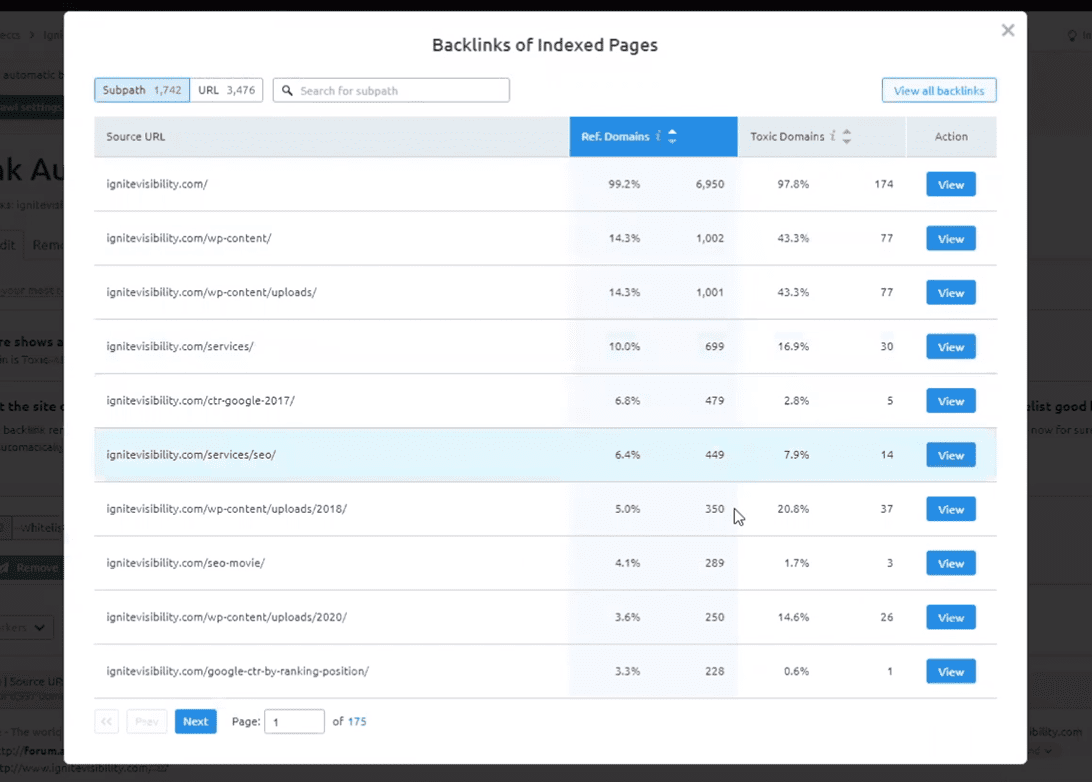Image resolution: width=1092 pixels, height=782 pixels.
Task: Click the Toxic Domains info icon
Action: 832,136
